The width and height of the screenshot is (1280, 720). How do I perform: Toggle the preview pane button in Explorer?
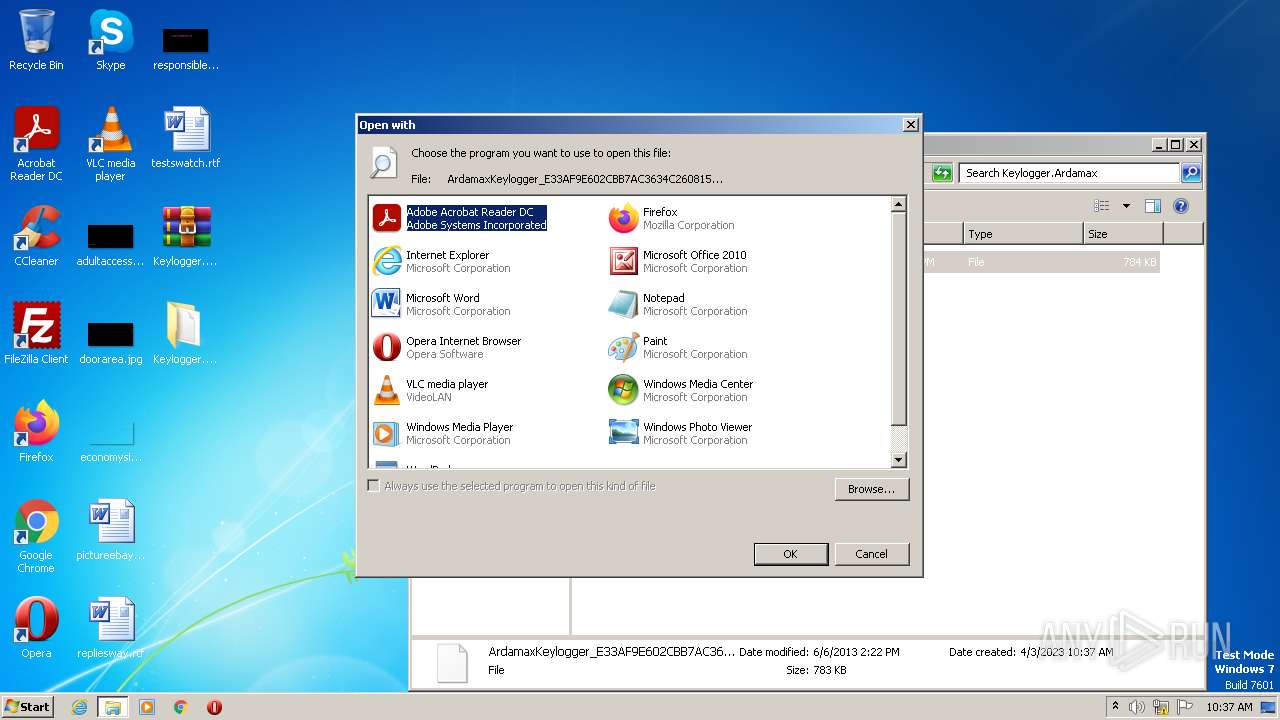[1153, 206]
